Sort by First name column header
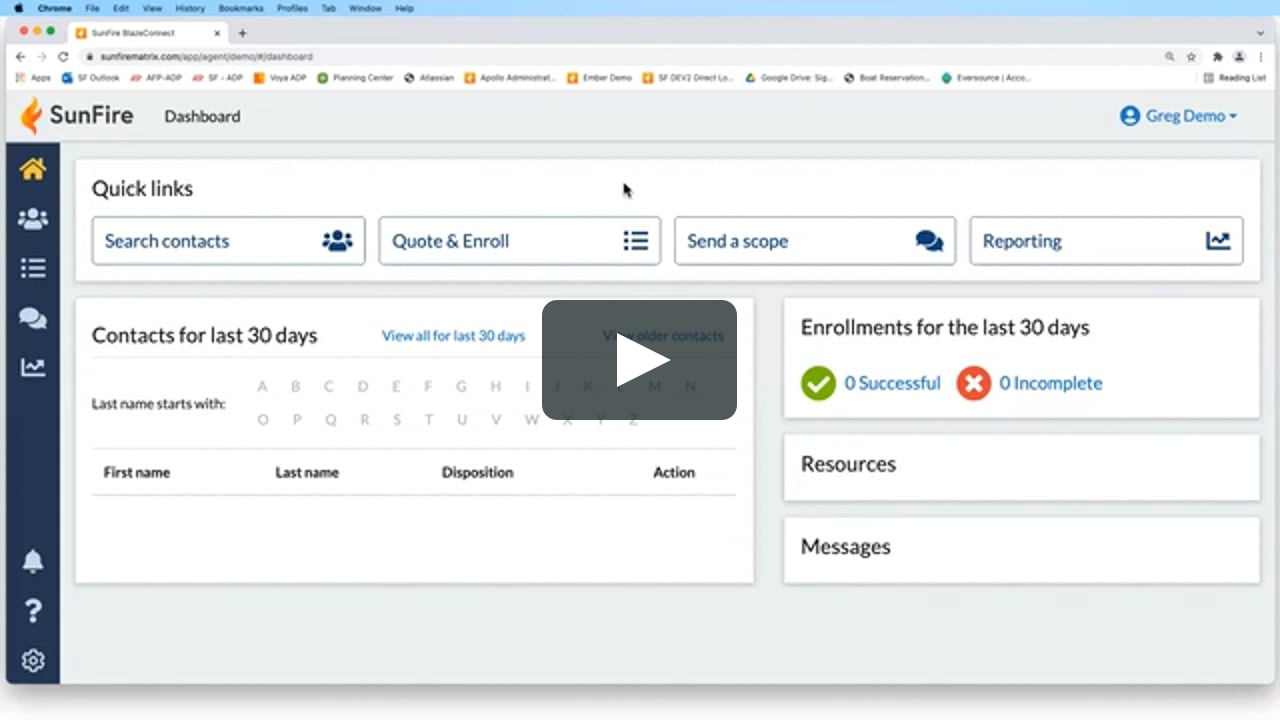1280x720 pixels. tap(137, 472)
